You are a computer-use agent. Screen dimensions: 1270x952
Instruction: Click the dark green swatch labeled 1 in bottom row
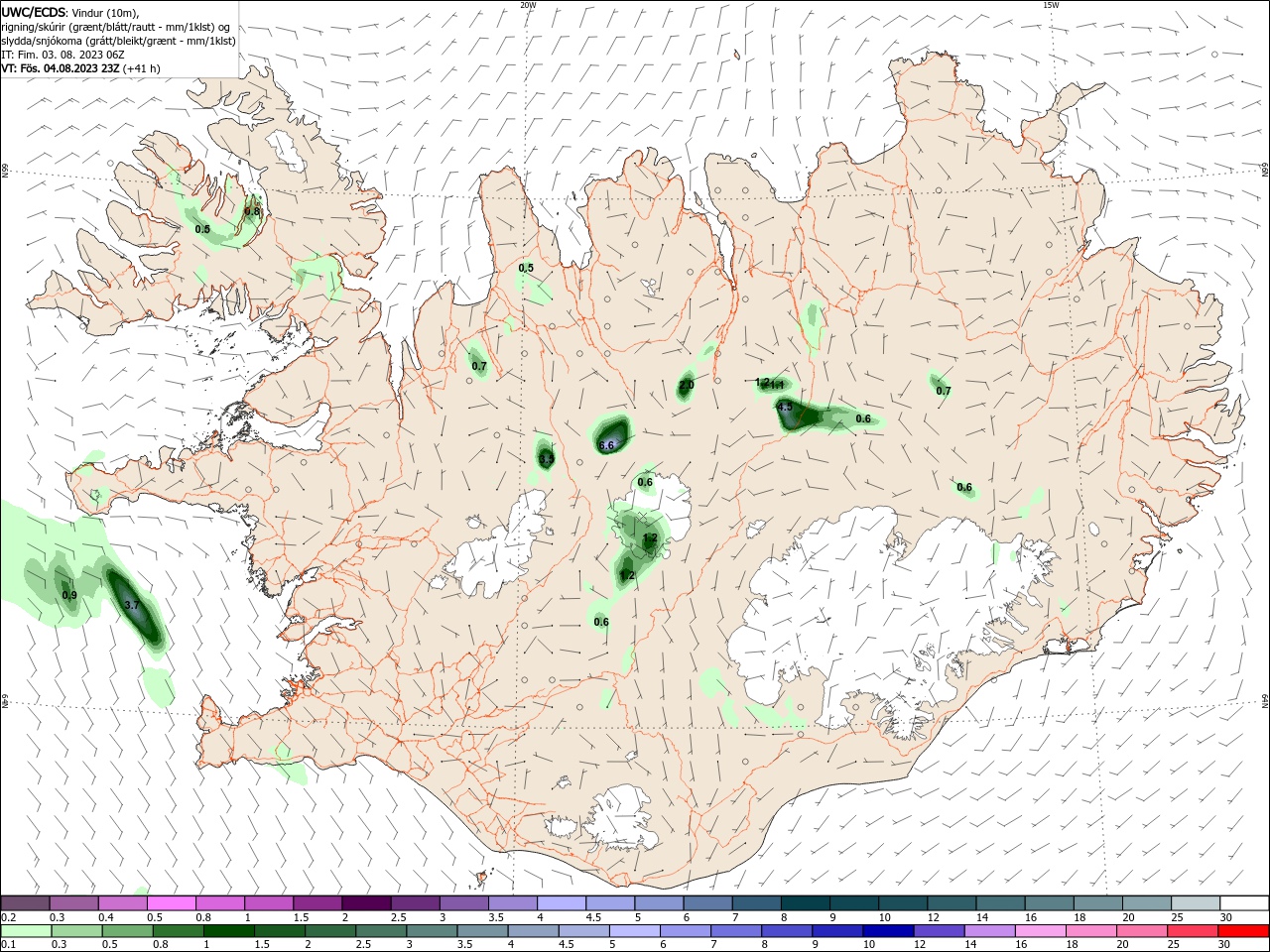click(x=229, y=931)
